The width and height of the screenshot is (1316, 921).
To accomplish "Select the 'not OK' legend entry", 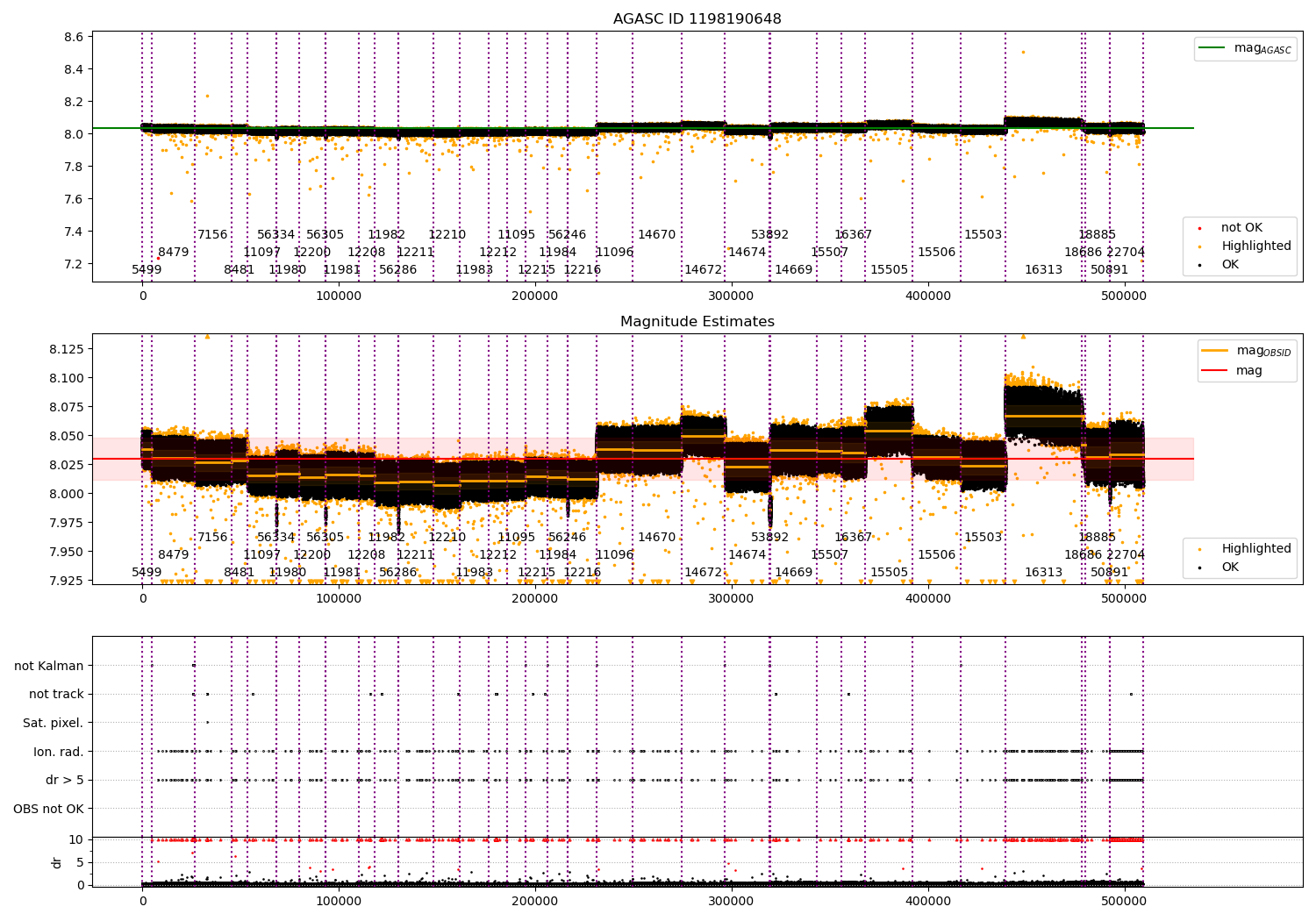I will (x=1241, y=228).
